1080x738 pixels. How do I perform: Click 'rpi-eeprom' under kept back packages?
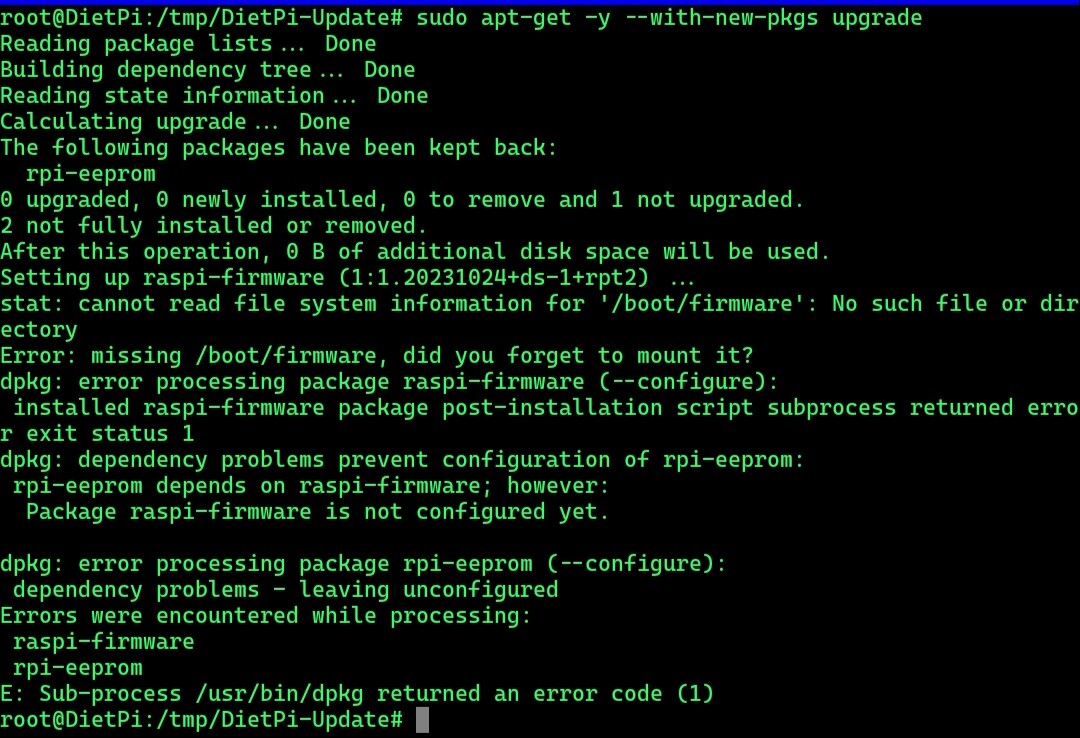click(x=91, y=174)
